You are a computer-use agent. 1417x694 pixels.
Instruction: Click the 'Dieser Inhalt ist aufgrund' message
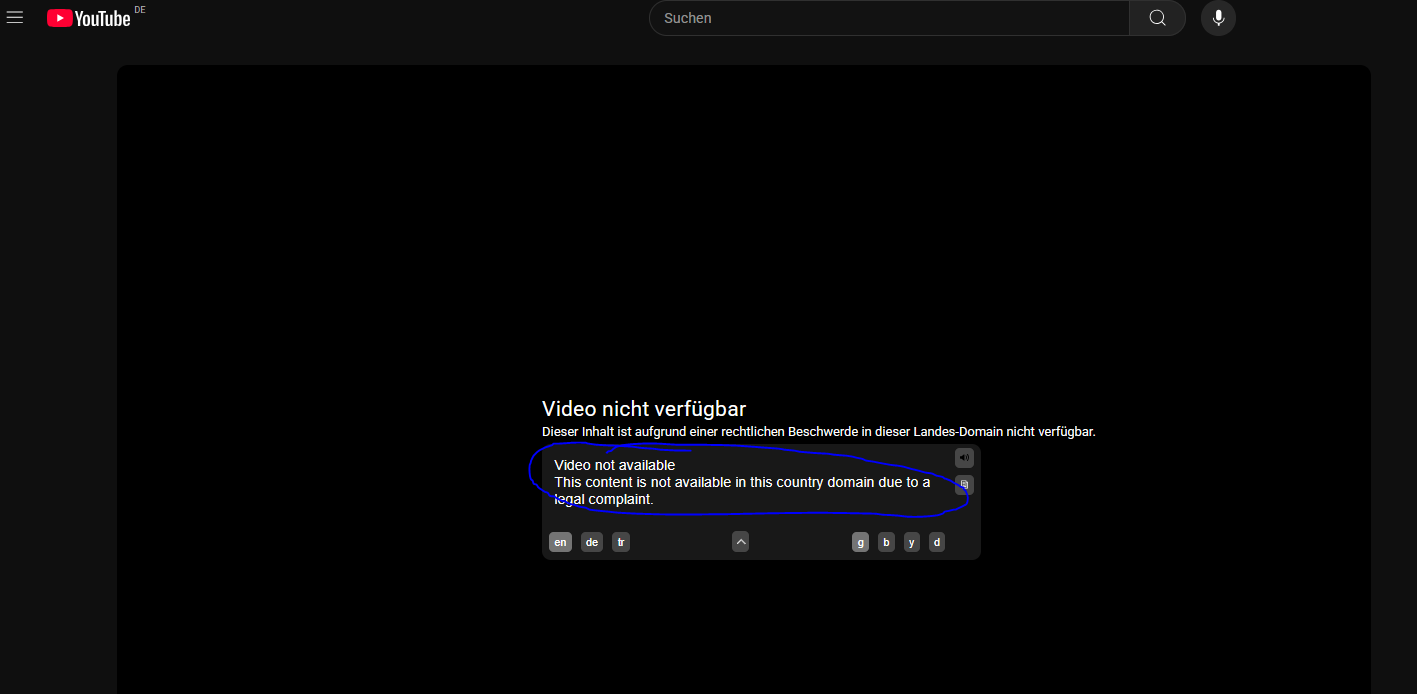click(x=819, y=432)
